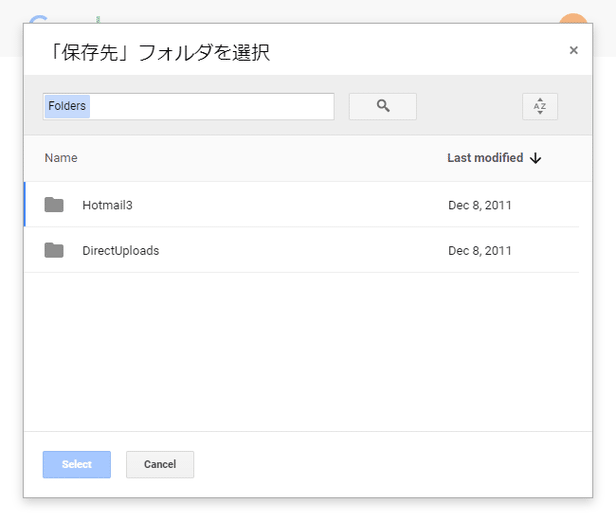The width and height of the screenshot is (616, 521).
Task: Toggle the Last modified sort arrow
Action: (x=535, y=158)
